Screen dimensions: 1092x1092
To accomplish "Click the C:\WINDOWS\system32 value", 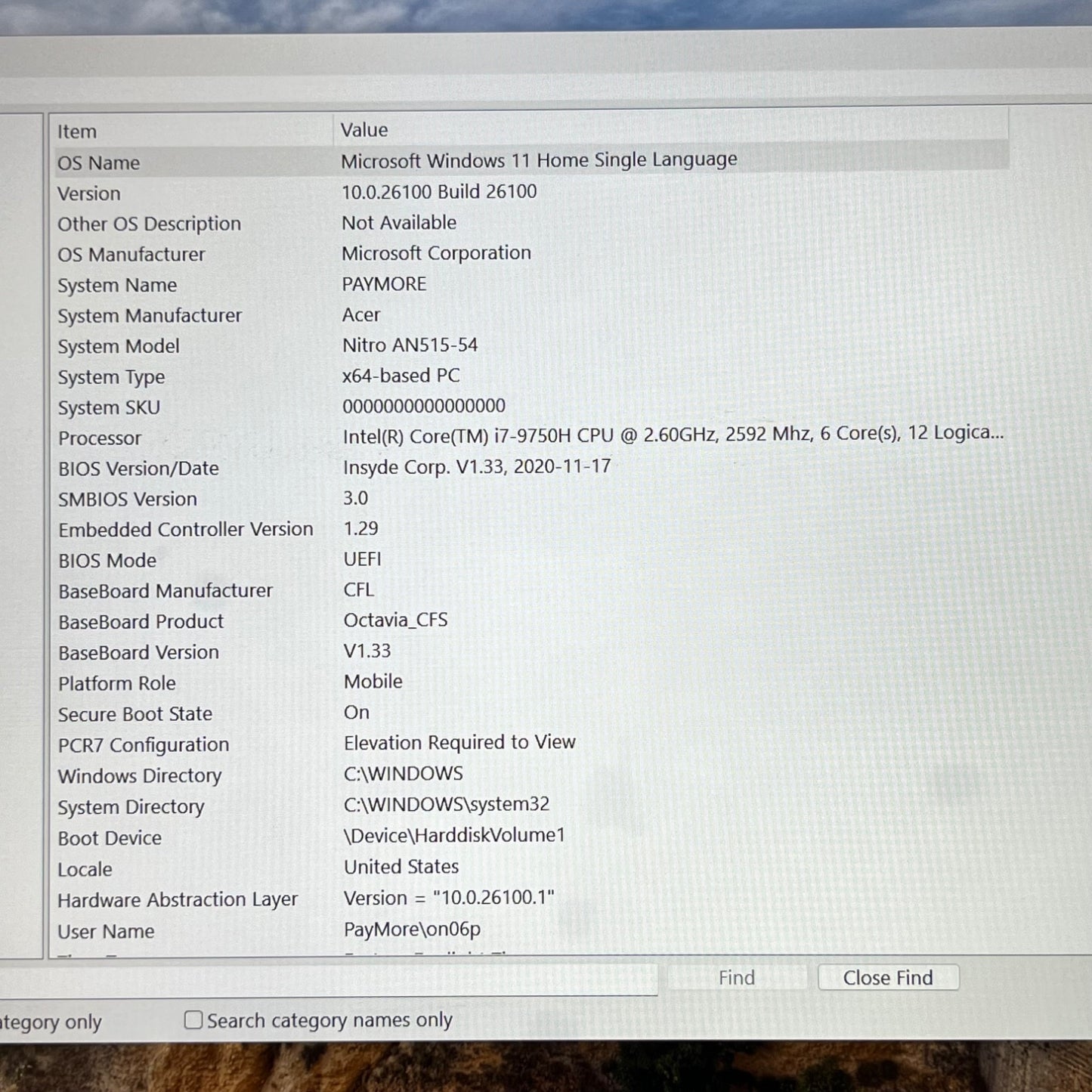I will click(x=447, y=805).
